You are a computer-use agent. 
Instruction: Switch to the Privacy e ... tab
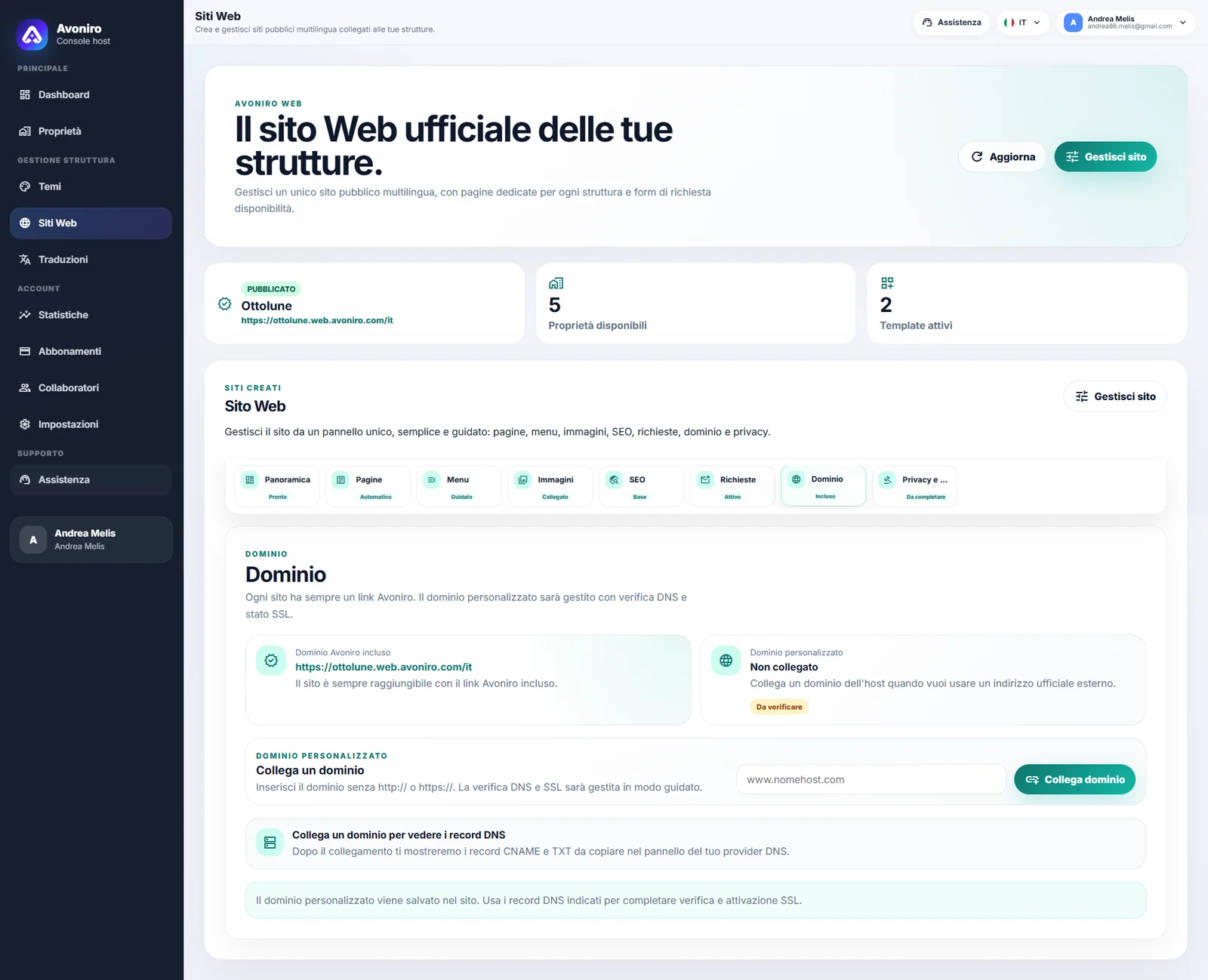coord(914,486)
